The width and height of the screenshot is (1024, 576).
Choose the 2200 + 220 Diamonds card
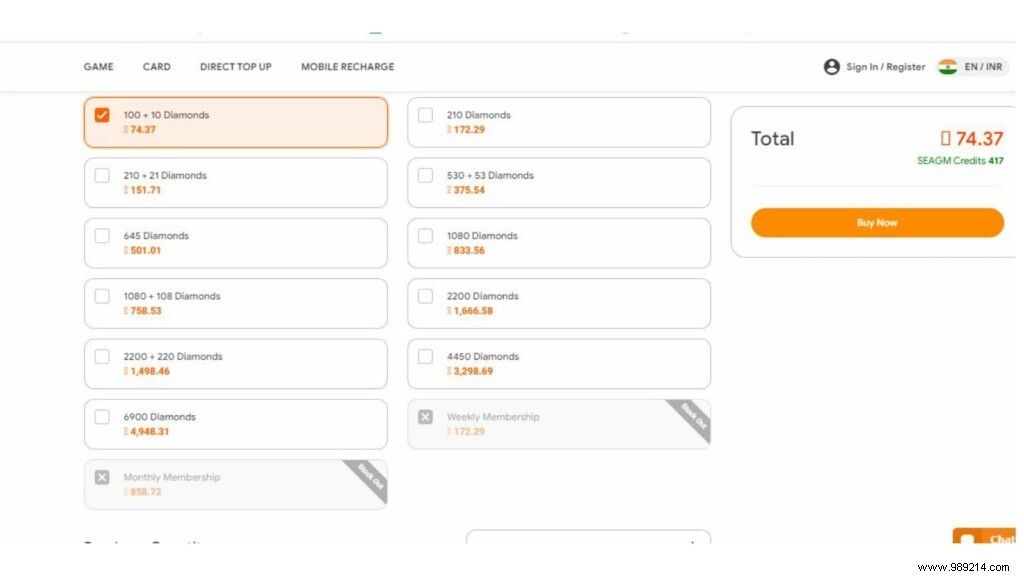click(x=235, y=364)
